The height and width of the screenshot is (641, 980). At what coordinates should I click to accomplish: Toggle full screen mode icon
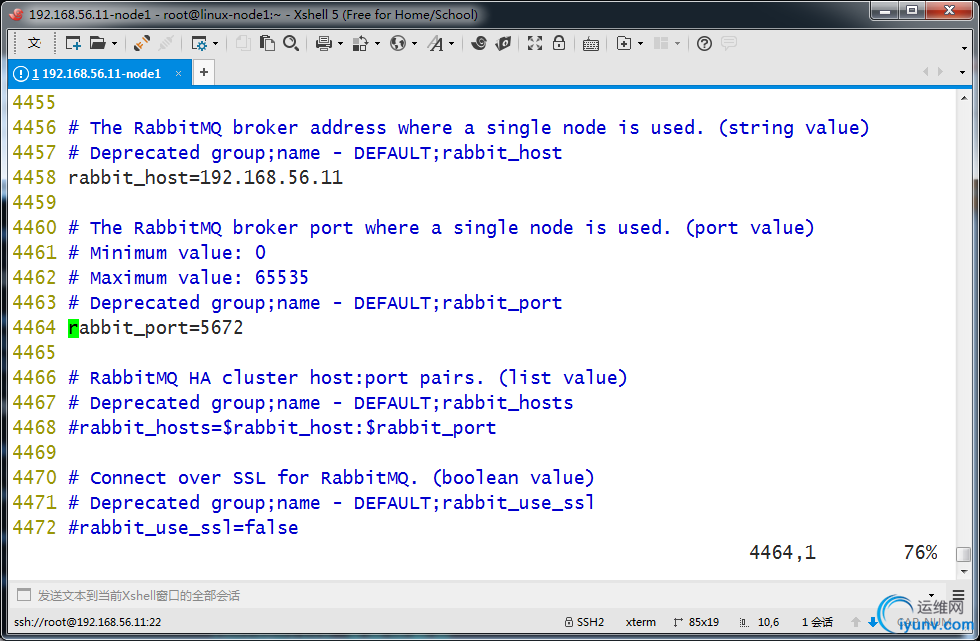pyautogui.click(x=535, y=43)
